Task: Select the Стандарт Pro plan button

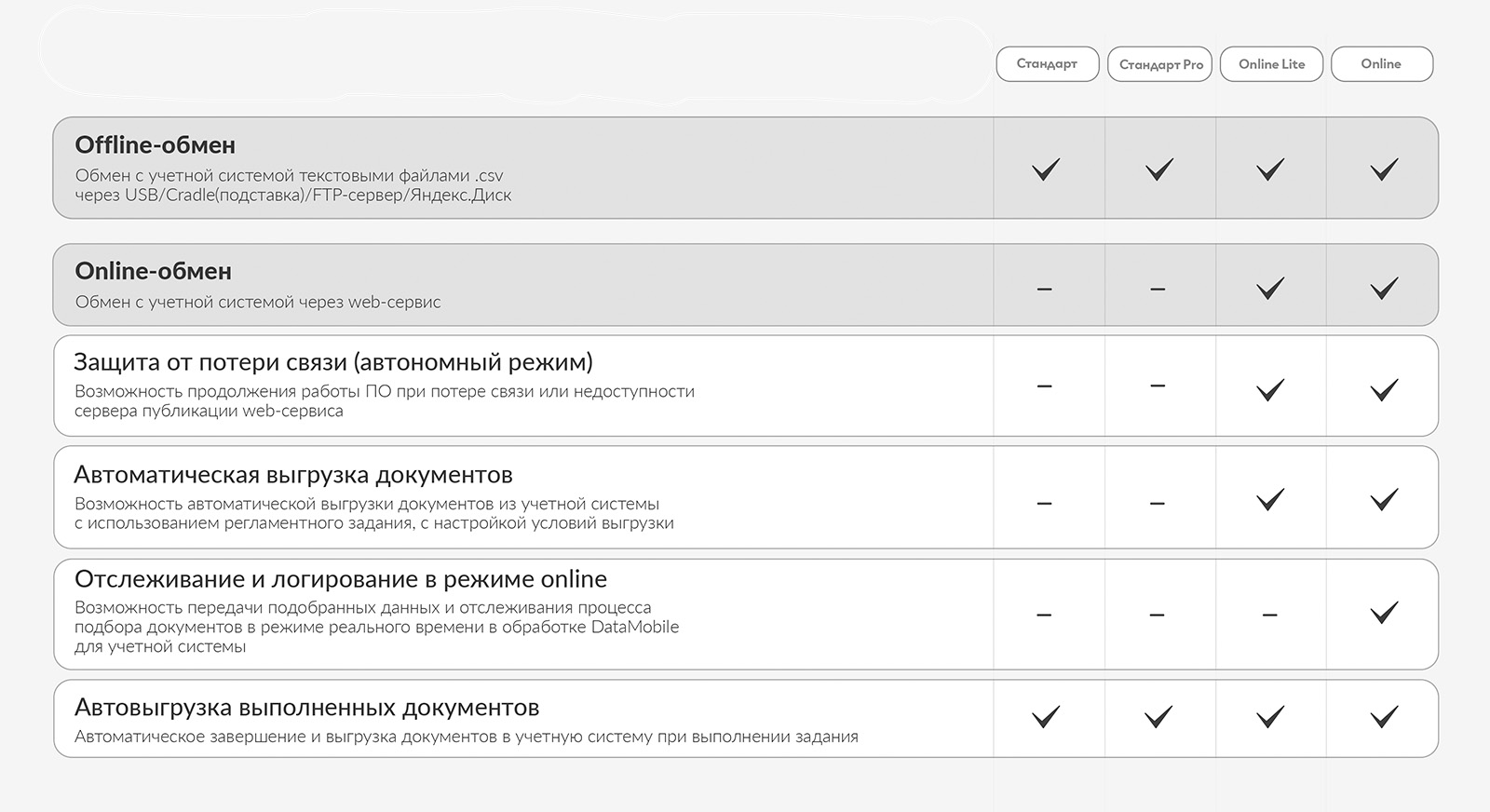Action: tap(1160, 64)
